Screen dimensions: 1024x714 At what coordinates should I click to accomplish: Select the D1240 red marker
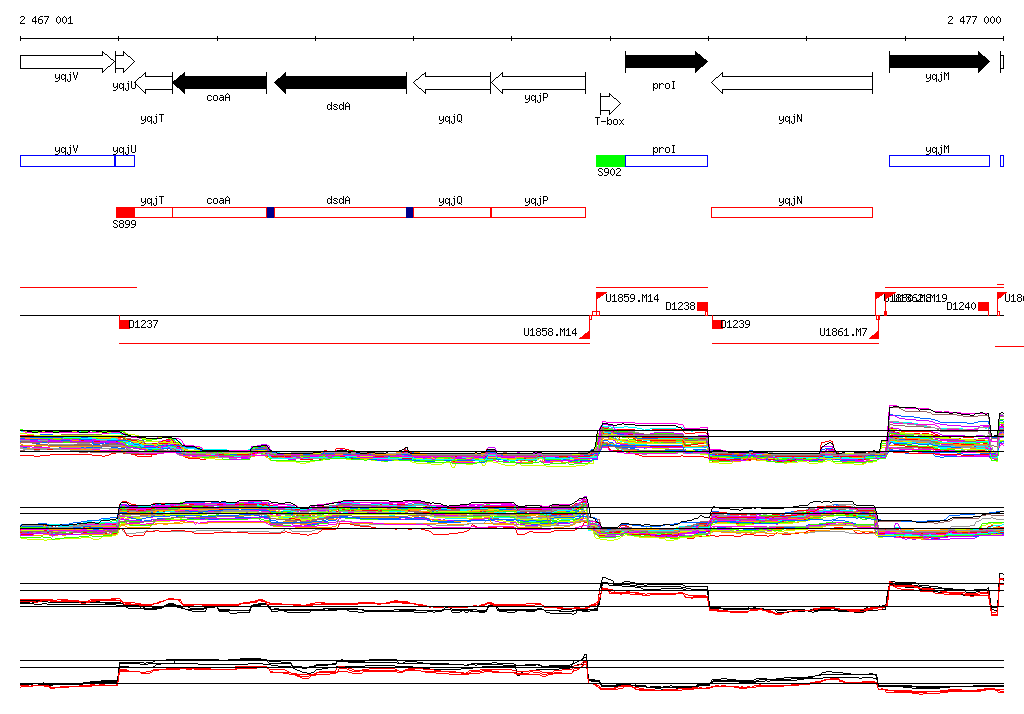(983, 306)
